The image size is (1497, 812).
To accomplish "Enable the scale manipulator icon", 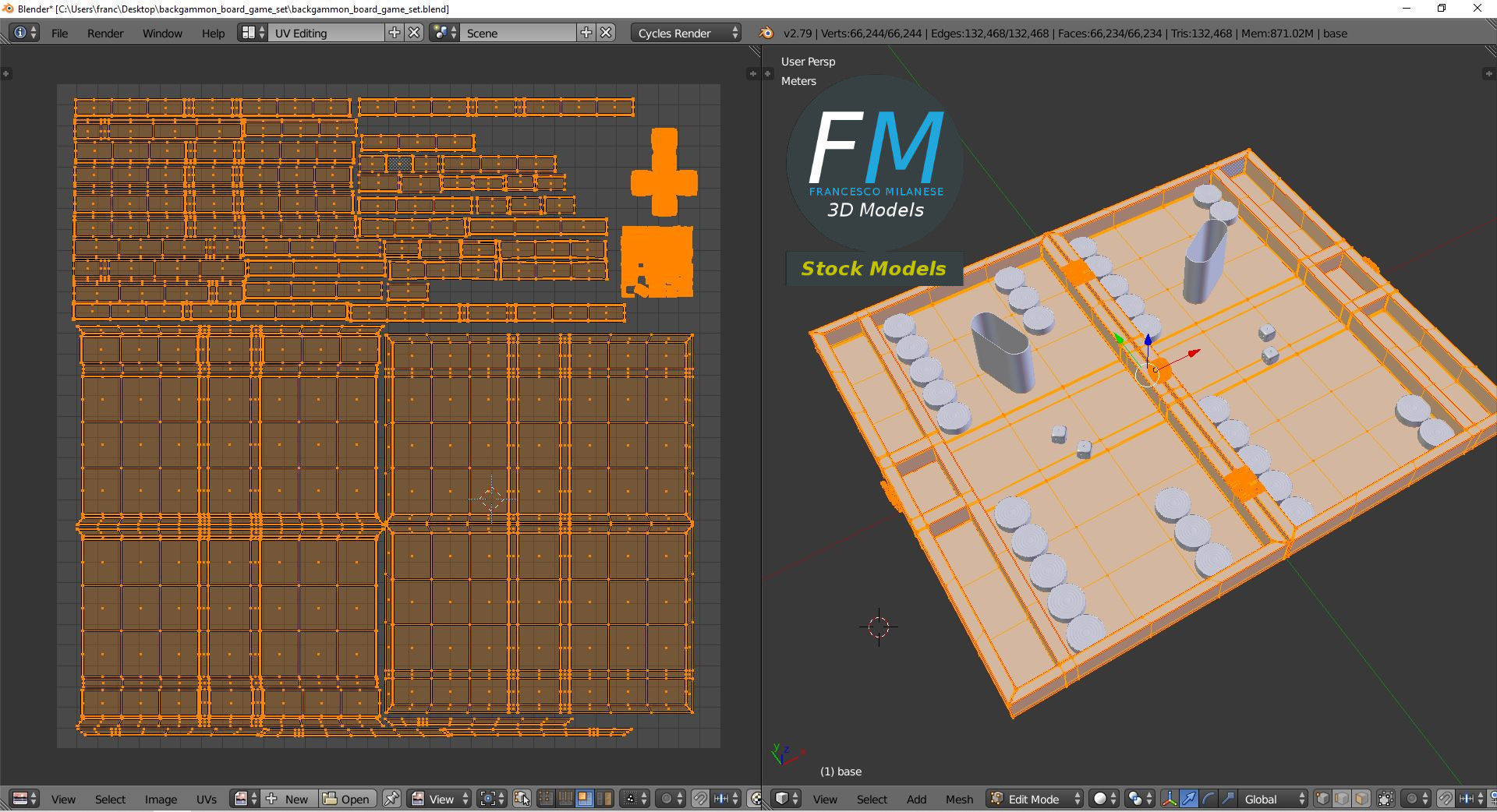I will coord(1227,799).
